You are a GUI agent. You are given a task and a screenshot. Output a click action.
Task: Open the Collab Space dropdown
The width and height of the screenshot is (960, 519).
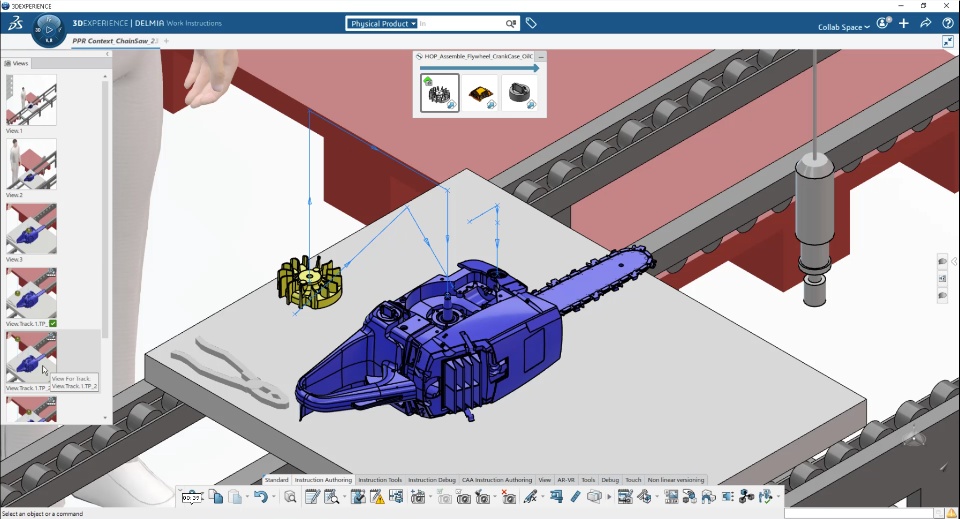pyautogui.click(x=844, y=27)
